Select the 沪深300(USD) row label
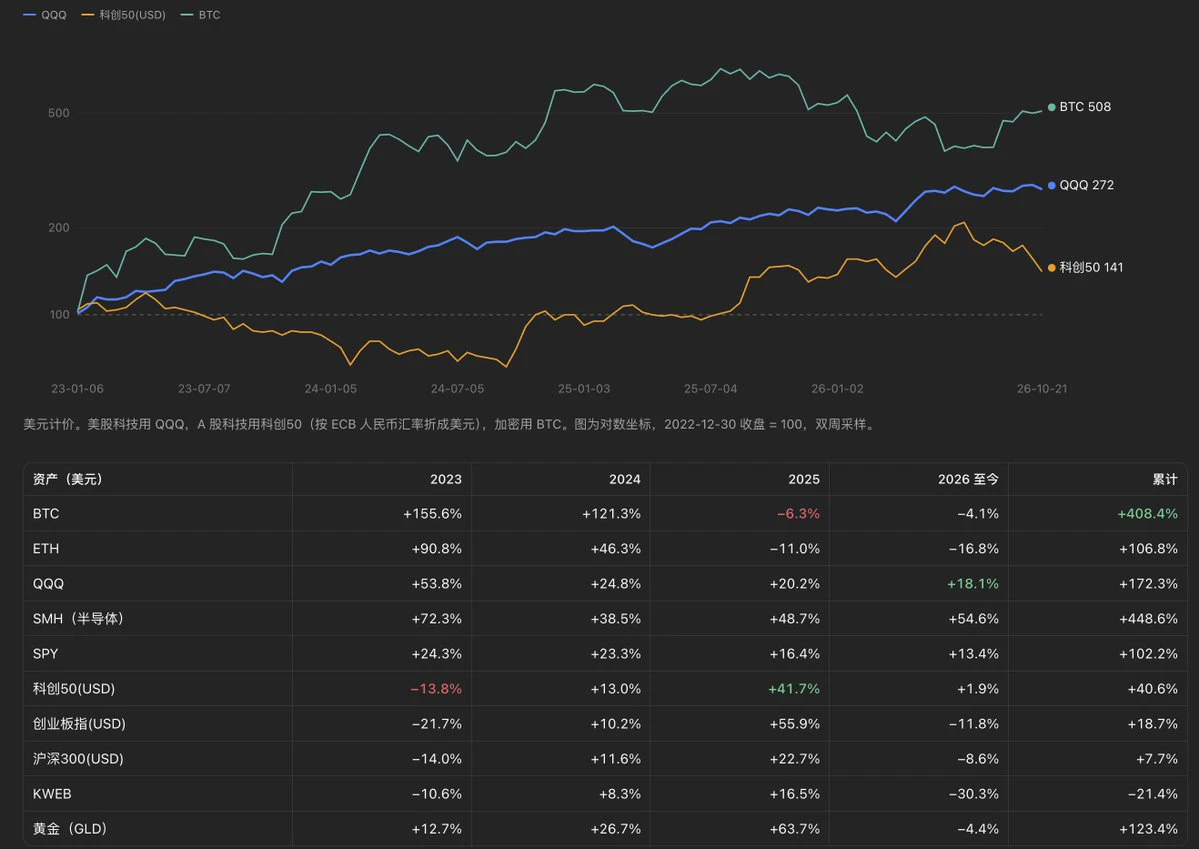This screenshot has height=849, width=1199. coord(78,759)
